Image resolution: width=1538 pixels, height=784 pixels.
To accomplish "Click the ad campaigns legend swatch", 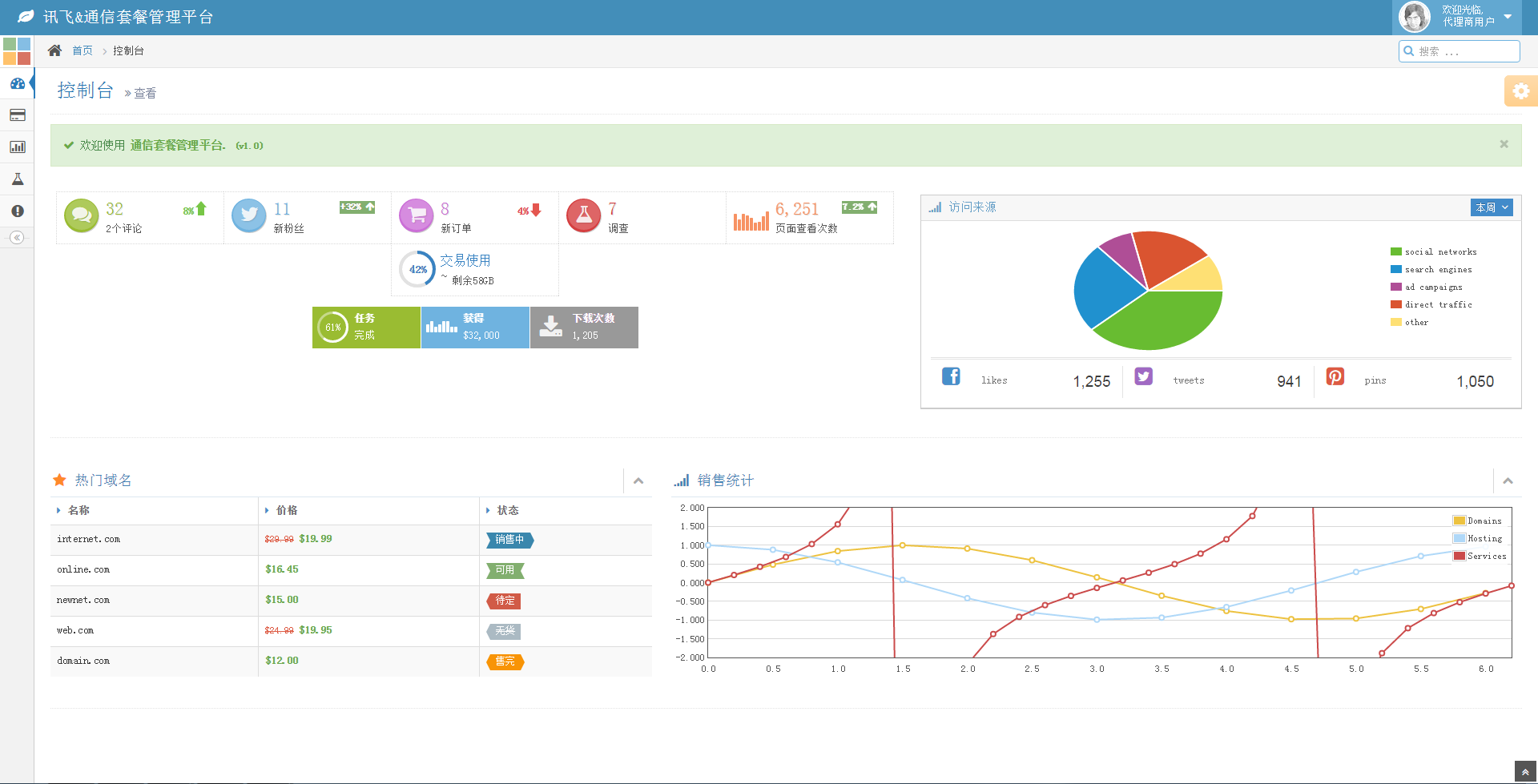I will point(1396,287).
